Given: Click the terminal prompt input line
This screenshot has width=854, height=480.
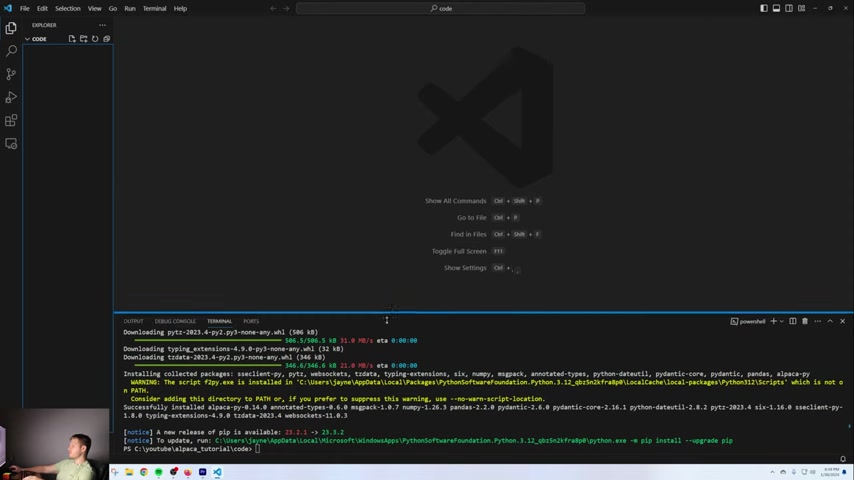Looking at the screenshot, I should click(482, 449).
